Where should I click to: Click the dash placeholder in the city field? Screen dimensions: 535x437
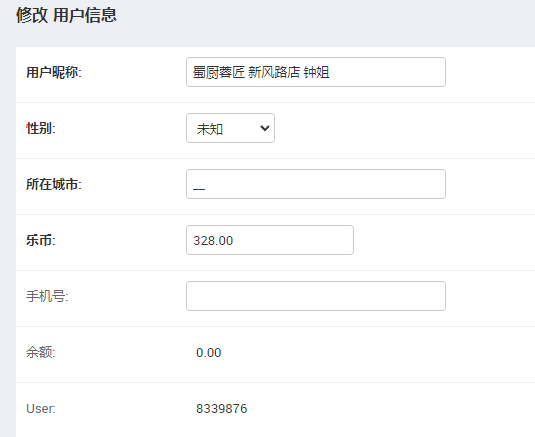(199, 189)
